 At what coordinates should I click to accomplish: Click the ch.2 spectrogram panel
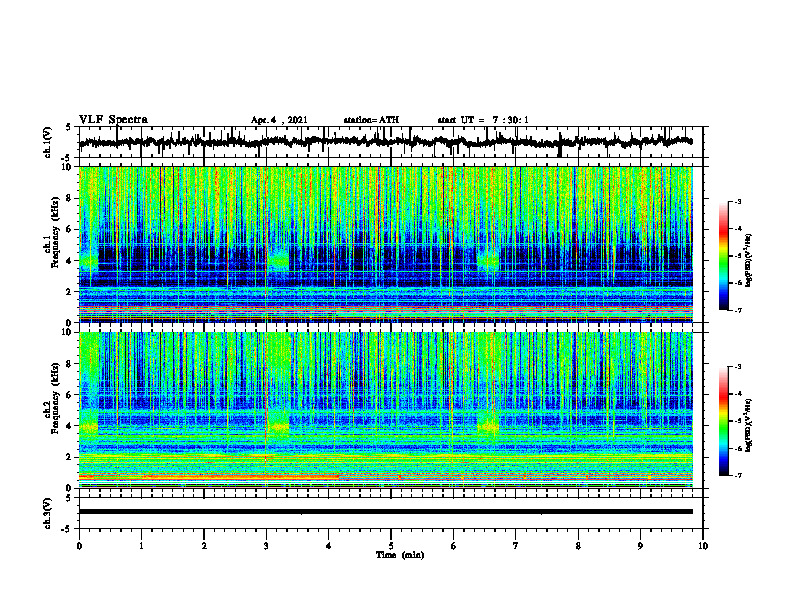coord(386,410)
